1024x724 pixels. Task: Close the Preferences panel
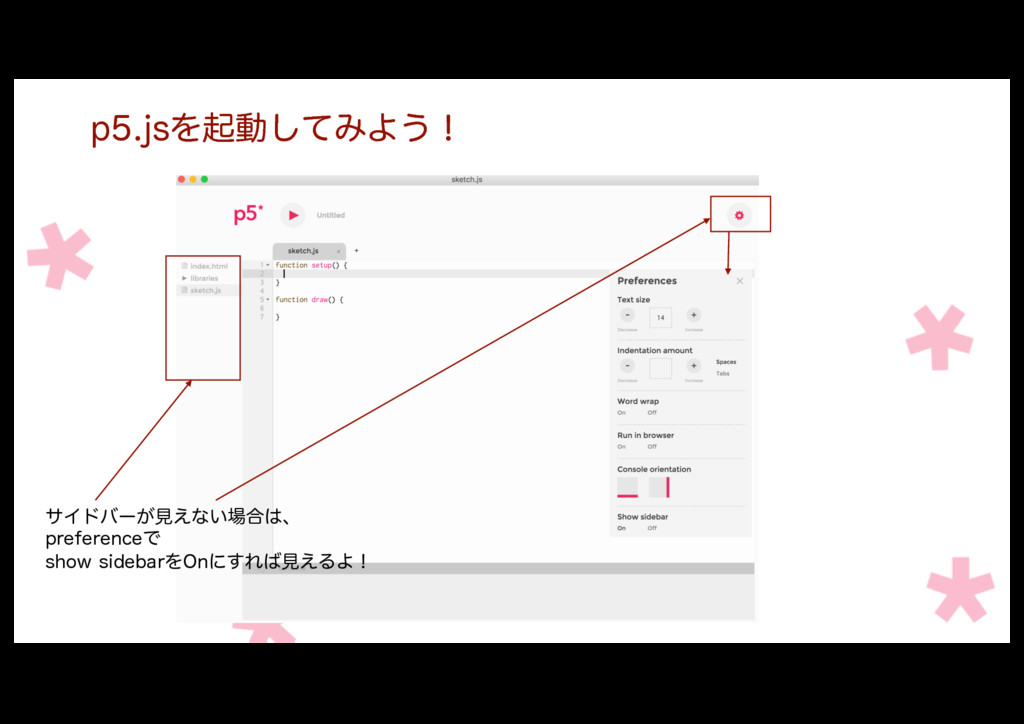[x=739, y=281]
